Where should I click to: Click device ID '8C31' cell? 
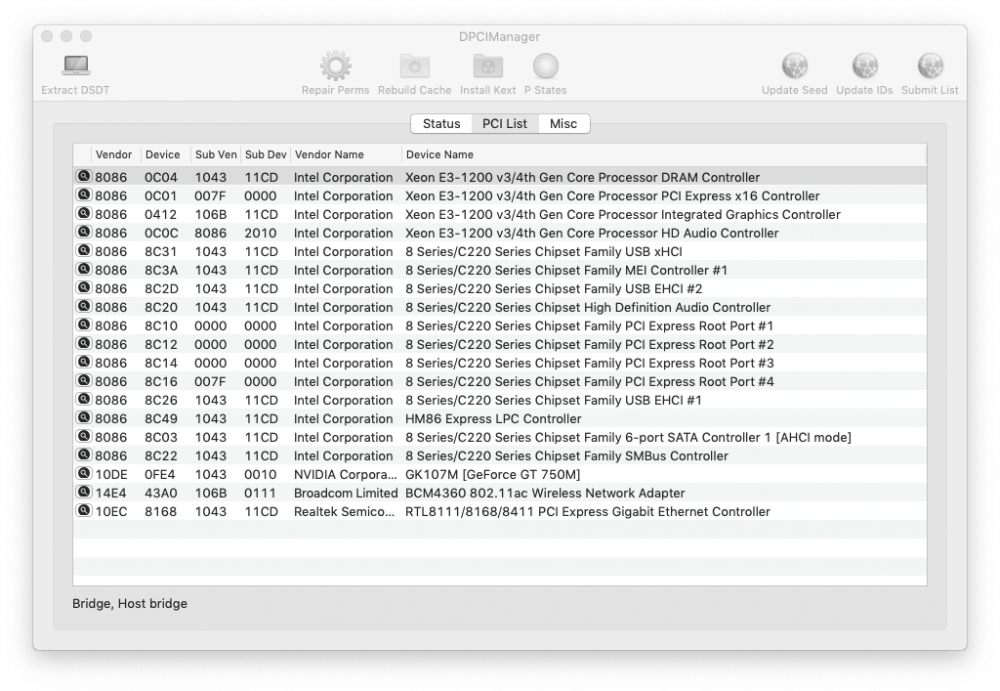click(161, 251)
